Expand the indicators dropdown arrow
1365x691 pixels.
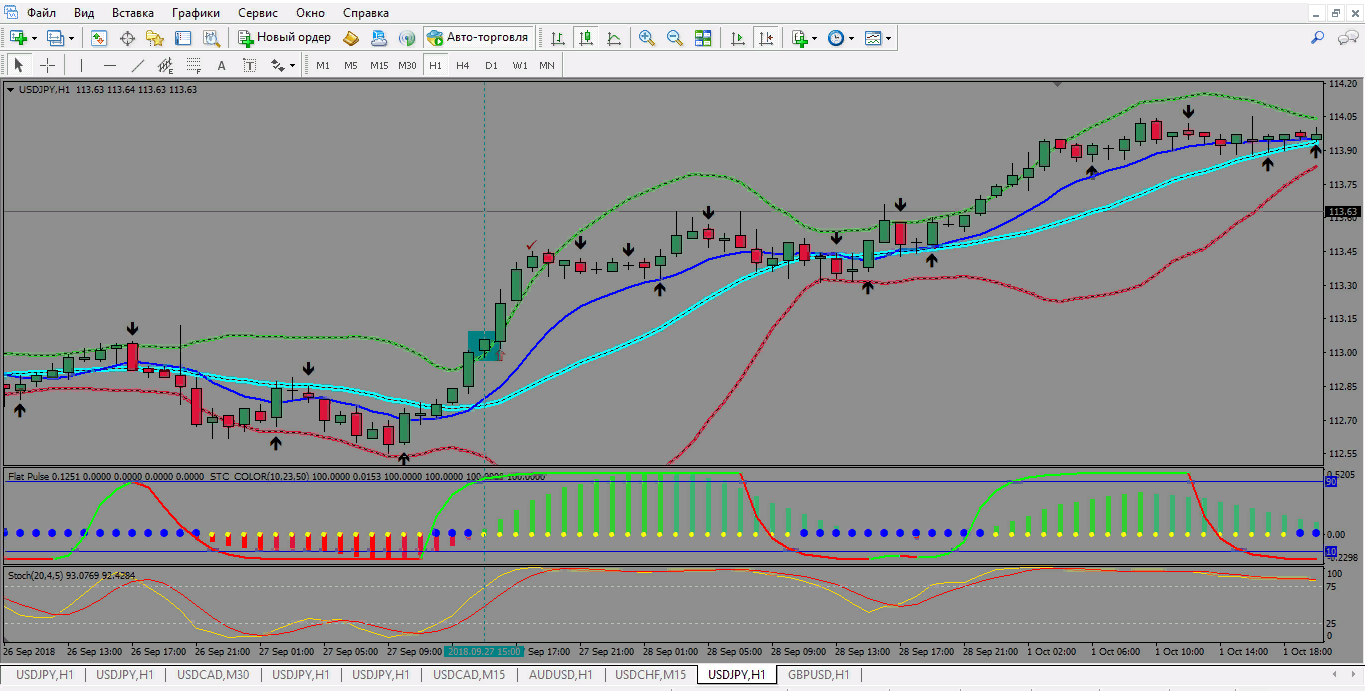[815, 38]
